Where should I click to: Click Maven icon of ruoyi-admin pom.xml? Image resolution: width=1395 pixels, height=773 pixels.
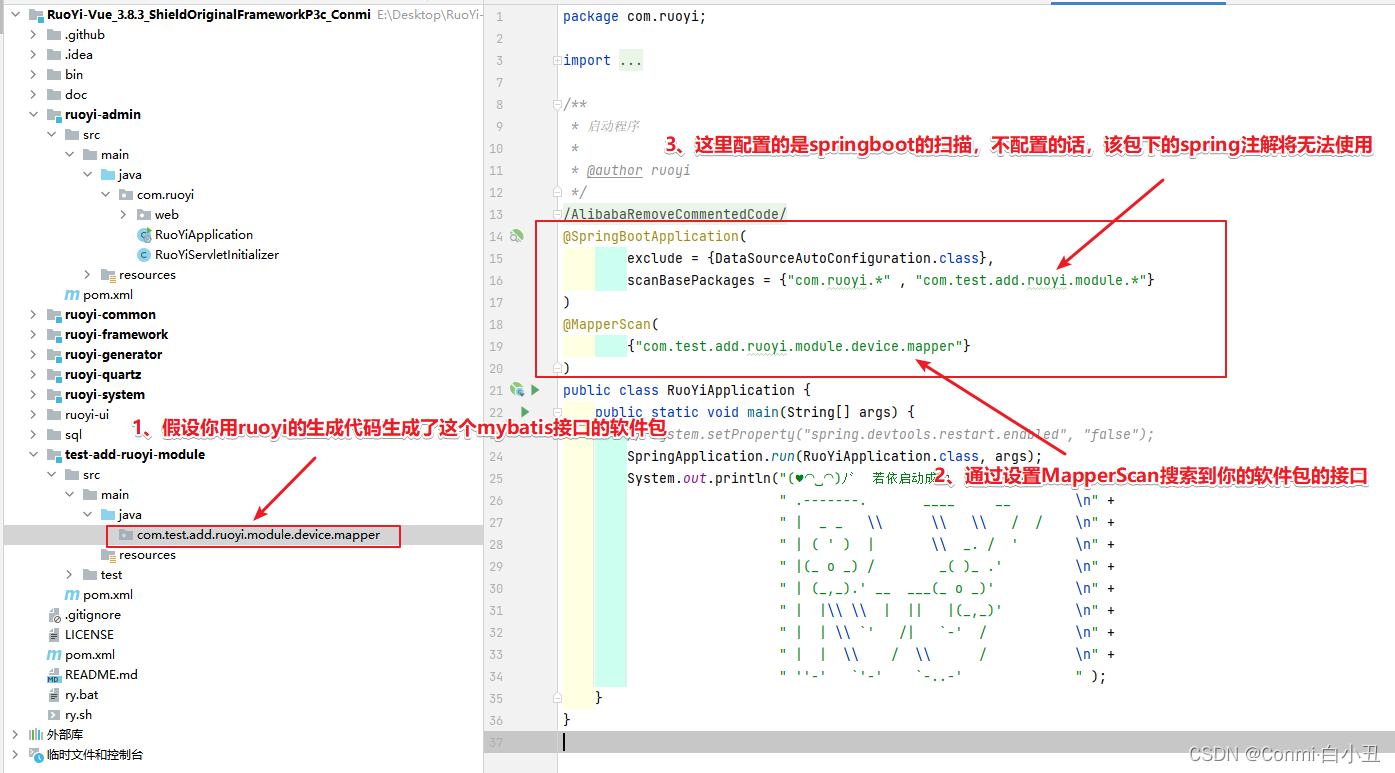point(72,294)
